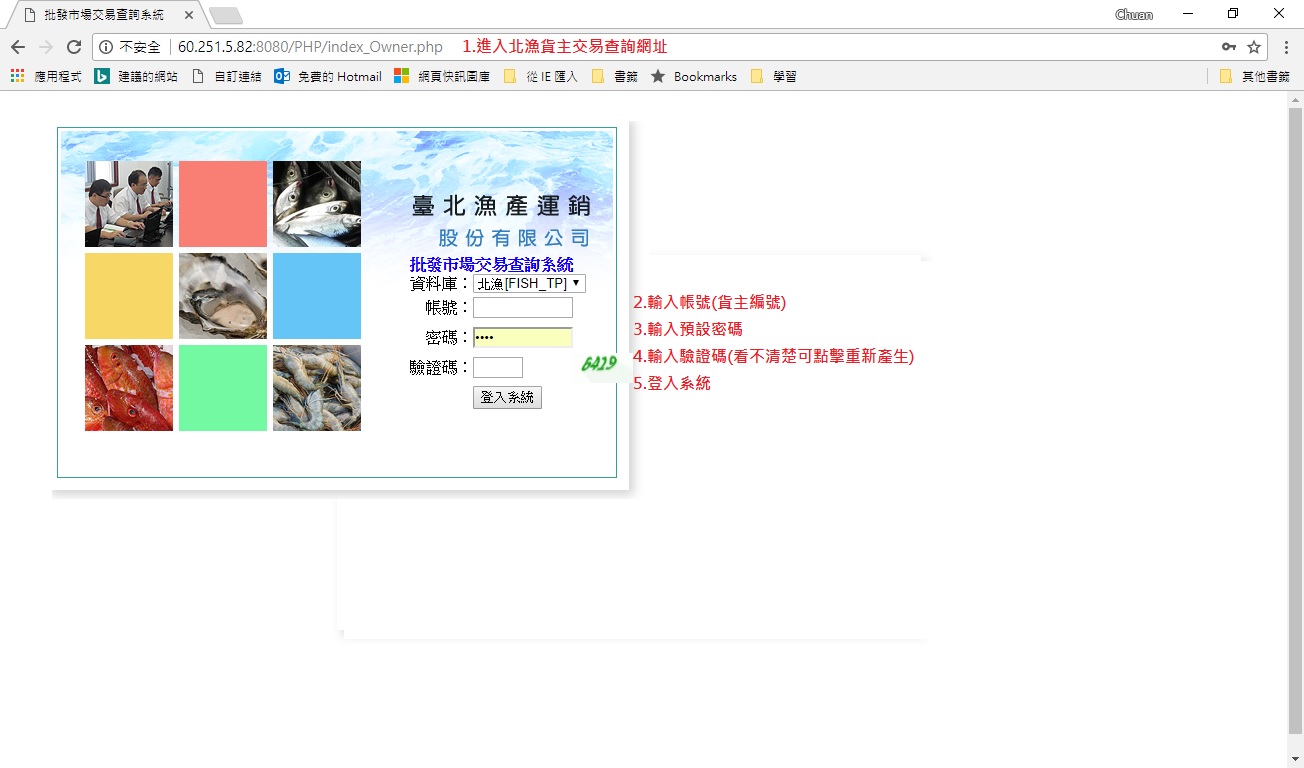
Task: Focus the 驗證碼 captcha input field
Action: pyautogui.click(x=498, y=368)
